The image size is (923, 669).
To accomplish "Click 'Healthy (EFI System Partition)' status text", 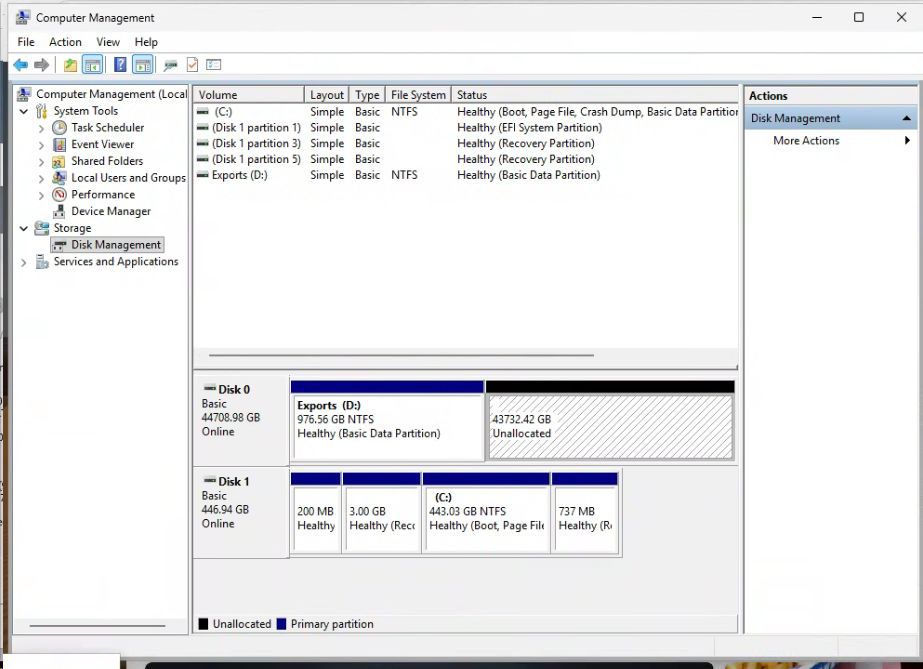I will [x=529, y=128].
